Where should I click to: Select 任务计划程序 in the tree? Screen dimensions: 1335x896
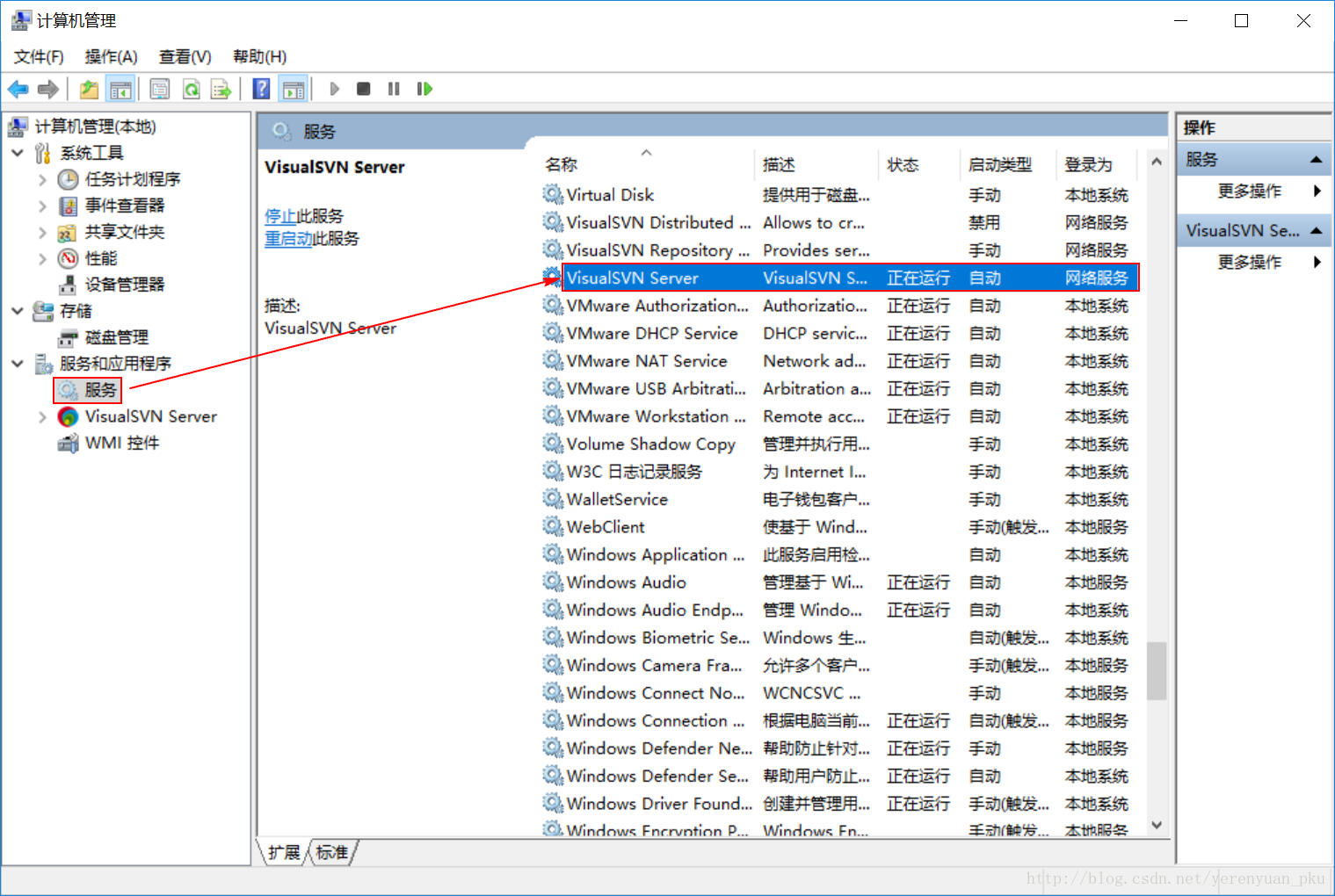click(133, 179)
